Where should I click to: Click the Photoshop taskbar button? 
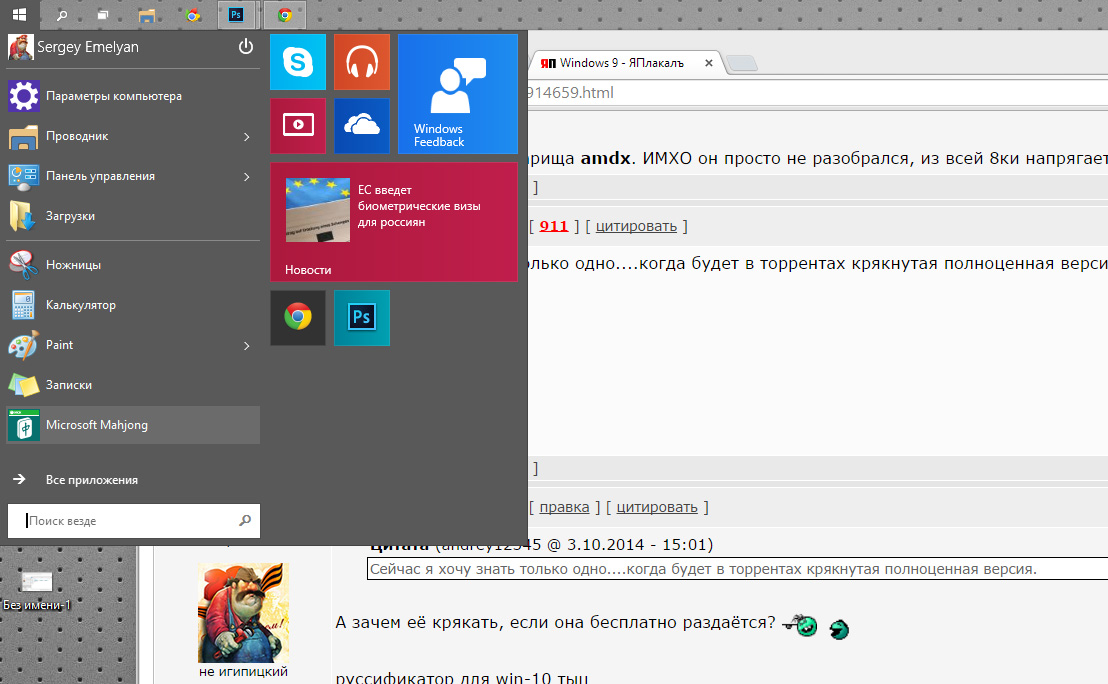[x=236, y=15]
